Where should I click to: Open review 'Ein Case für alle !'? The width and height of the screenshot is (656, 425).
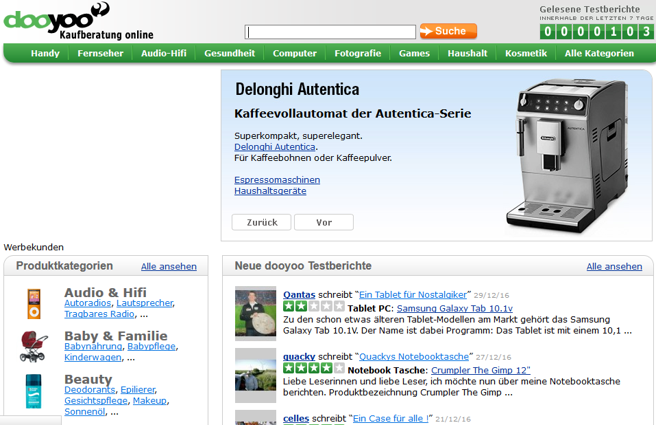[391, 418]
